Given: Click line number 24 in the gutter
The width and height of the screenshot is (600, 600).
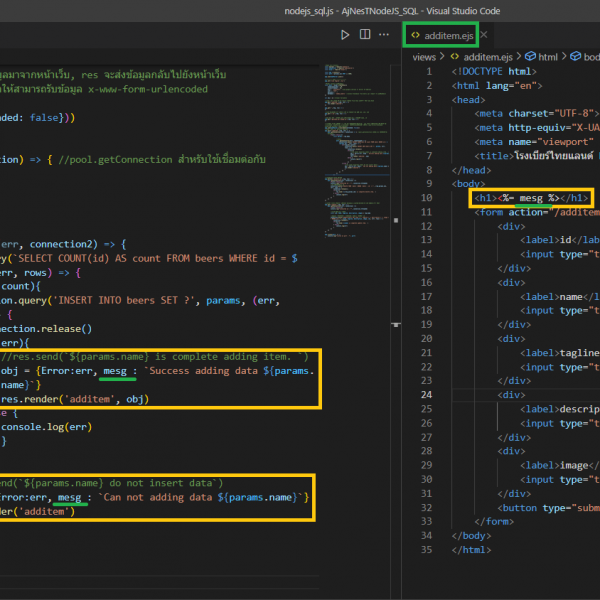Looking at the screenshot, I should tap(426, 394).
